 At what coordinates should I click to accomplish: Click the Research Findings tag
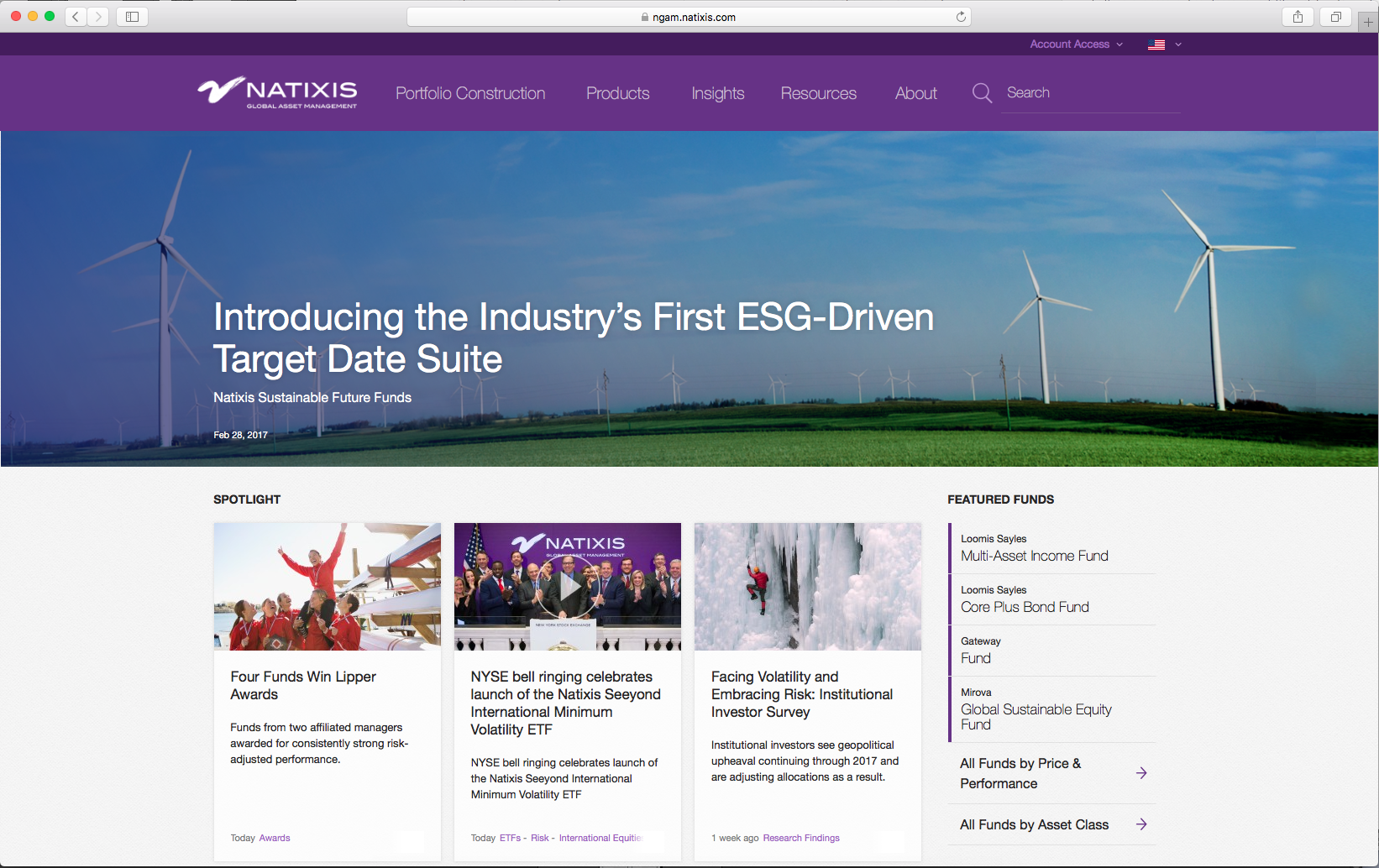tap(801, 838)
